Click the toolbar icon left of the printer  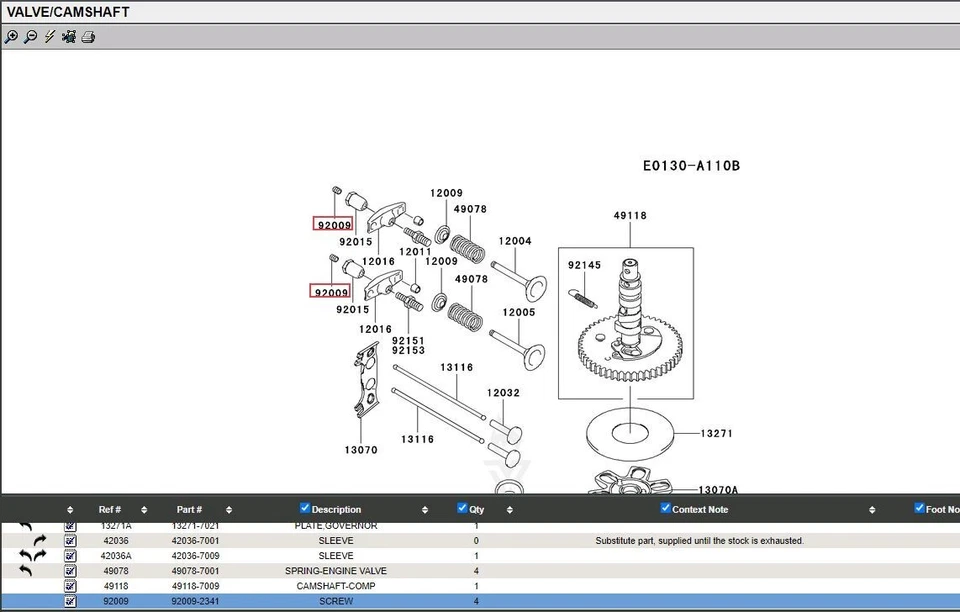pos(68,37)
